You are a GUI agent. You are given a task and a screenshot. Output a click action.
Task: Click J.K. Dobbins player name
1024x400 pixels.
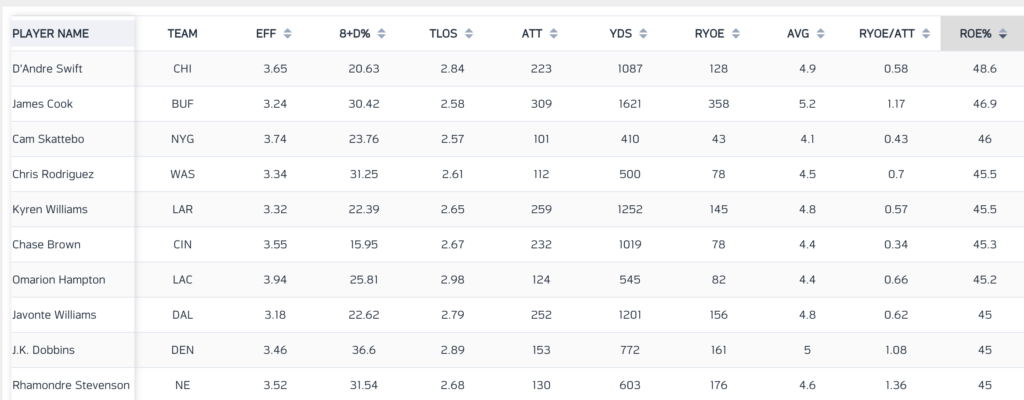tap(43, 350)
